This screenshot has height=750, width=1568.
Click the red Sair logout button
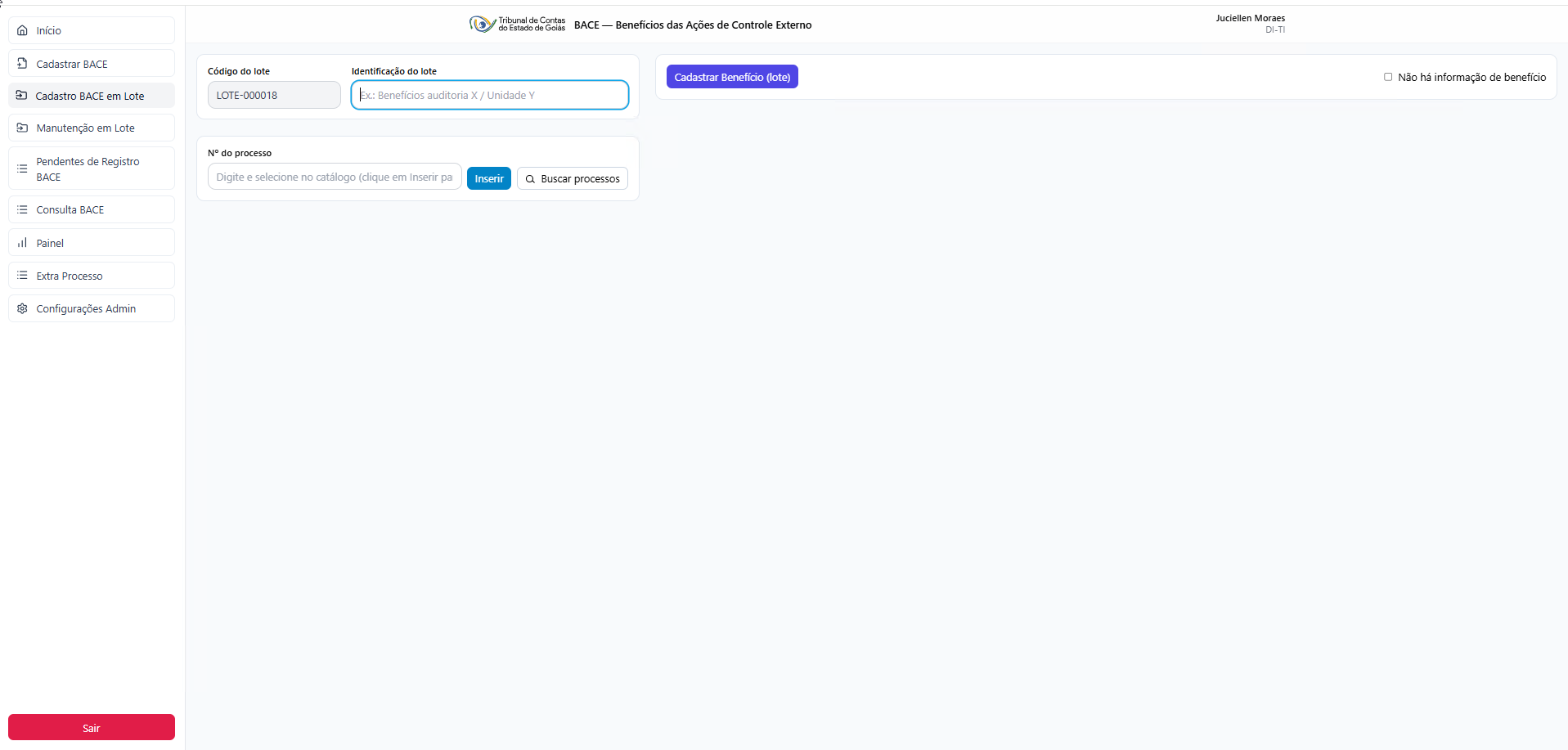[x=92, y=727]
